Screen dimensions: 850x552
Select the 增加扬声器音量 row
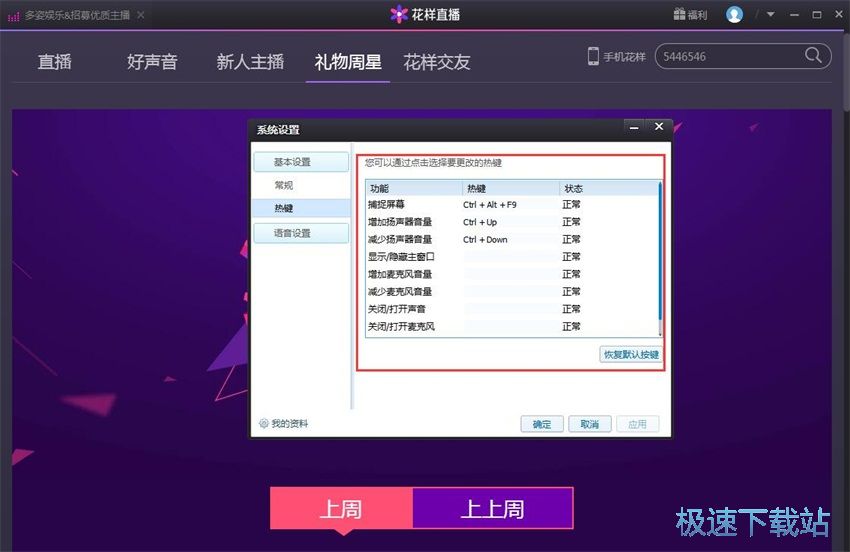(x=512, y=222)
